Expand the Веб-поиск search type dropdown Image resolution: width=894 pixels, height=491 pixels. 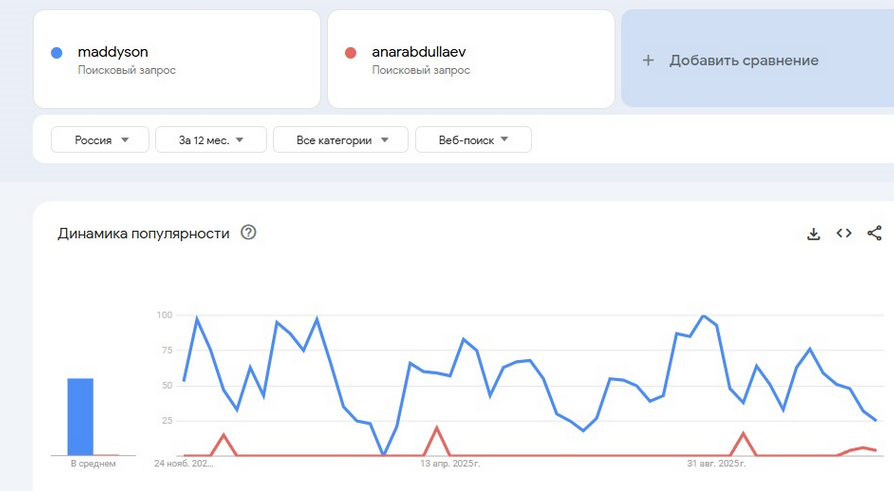pyautogui.click(x=473, y=140)
